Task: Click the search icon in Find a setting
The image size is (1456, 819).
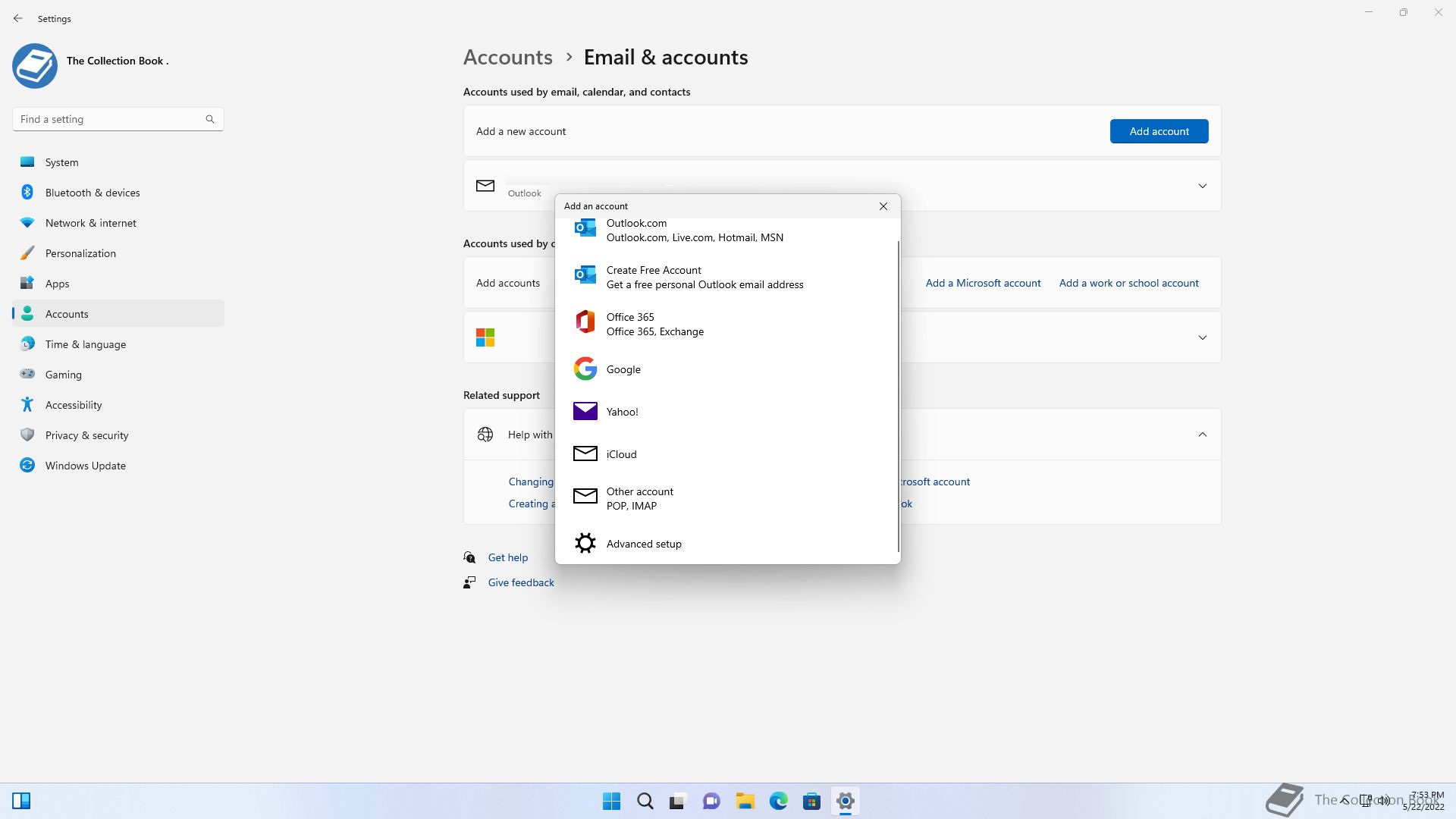Action: click(x=210, y=119)
